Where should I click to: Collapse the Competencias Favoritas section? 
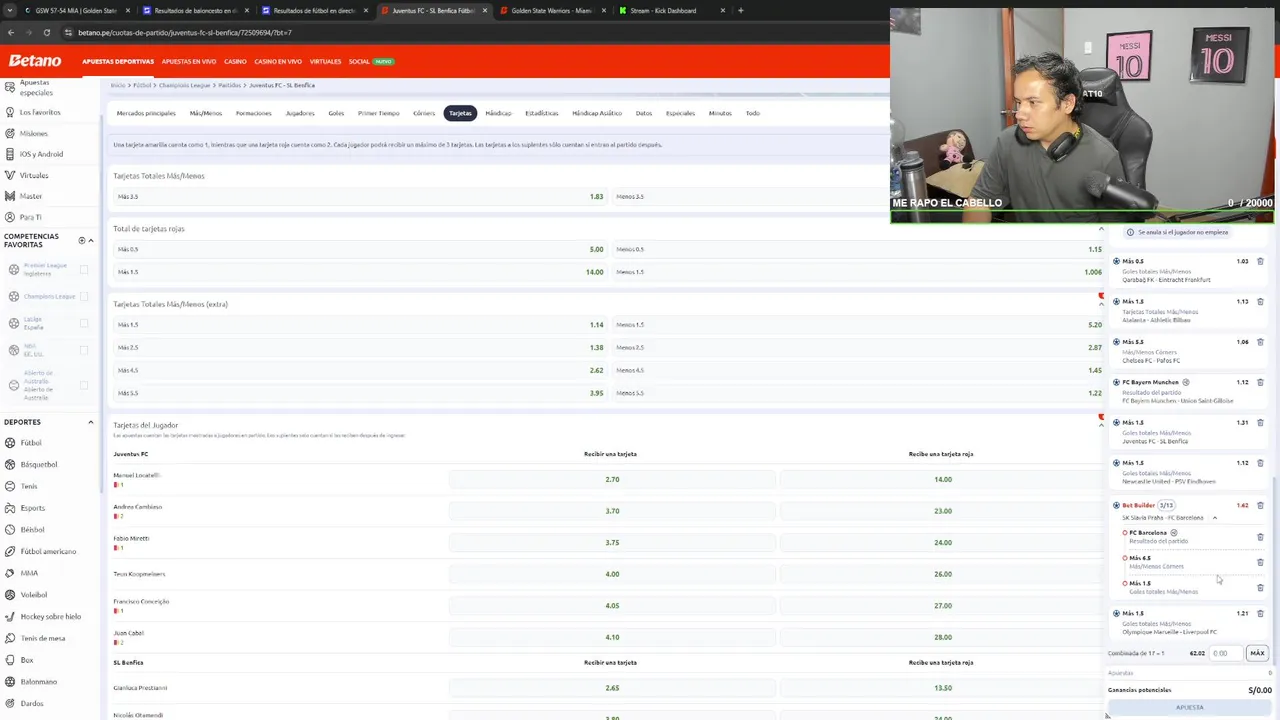click(91, 240)
